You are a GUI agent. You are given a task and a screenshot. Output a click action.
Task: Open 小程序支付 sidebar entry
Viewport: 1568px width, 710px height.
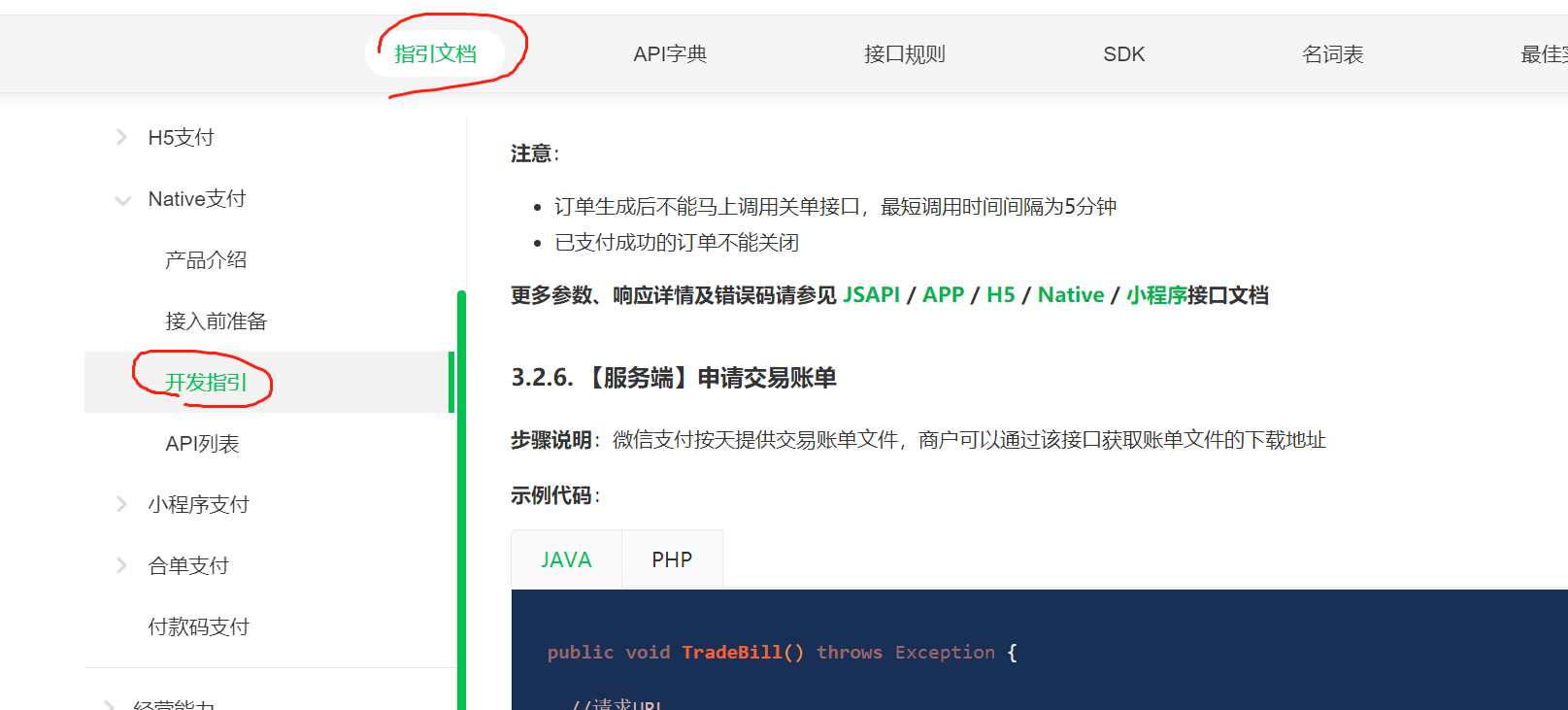click(x=198, y=504)
